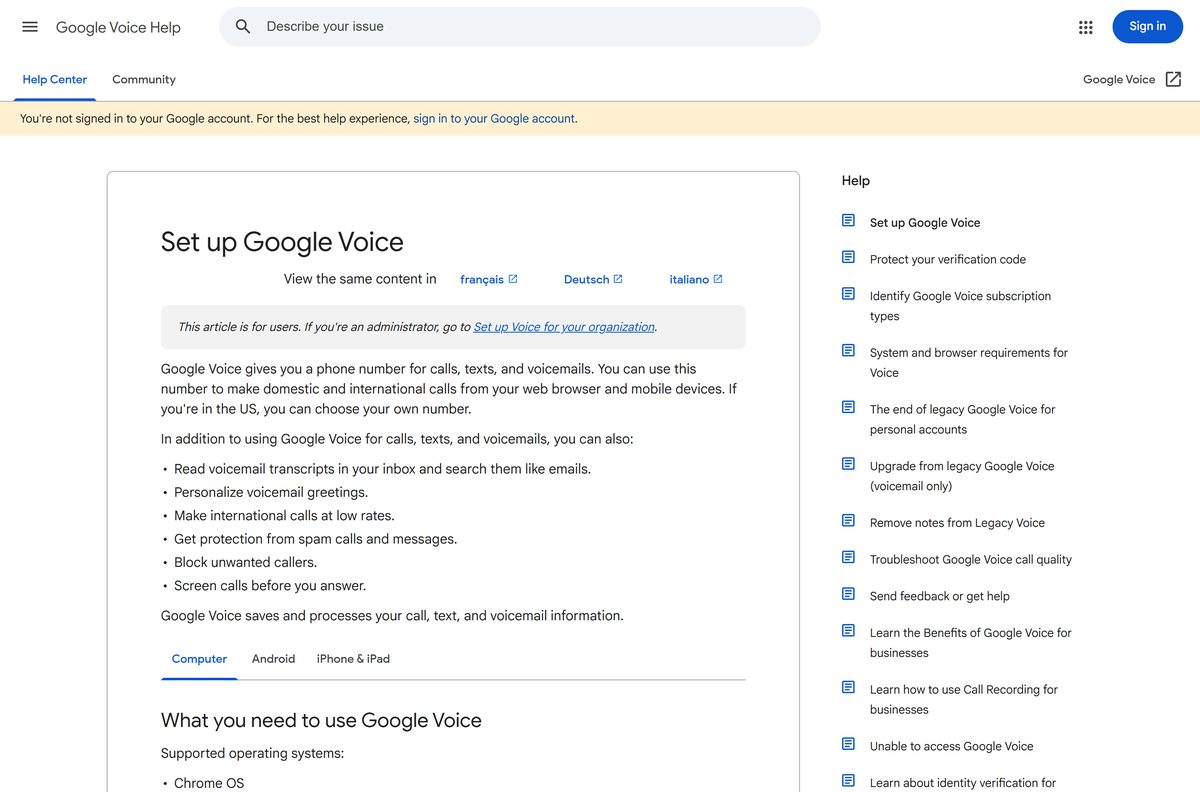The width and height of the screenshot is (1200, 792).
Task: Select the Computer tab
Action: (199, 659)
